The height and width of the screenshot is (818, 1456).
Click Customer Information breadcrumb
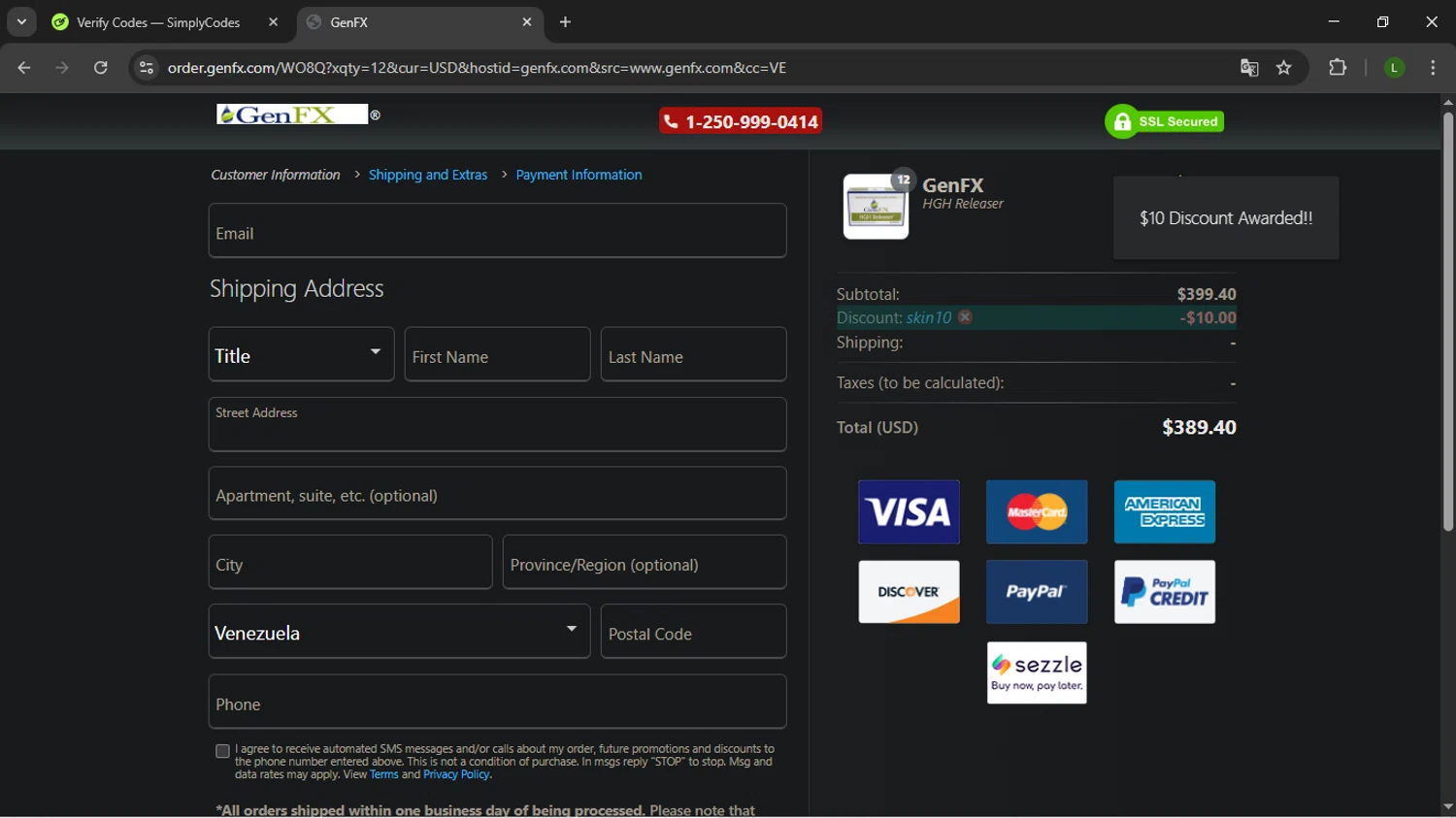click(276, 175)
